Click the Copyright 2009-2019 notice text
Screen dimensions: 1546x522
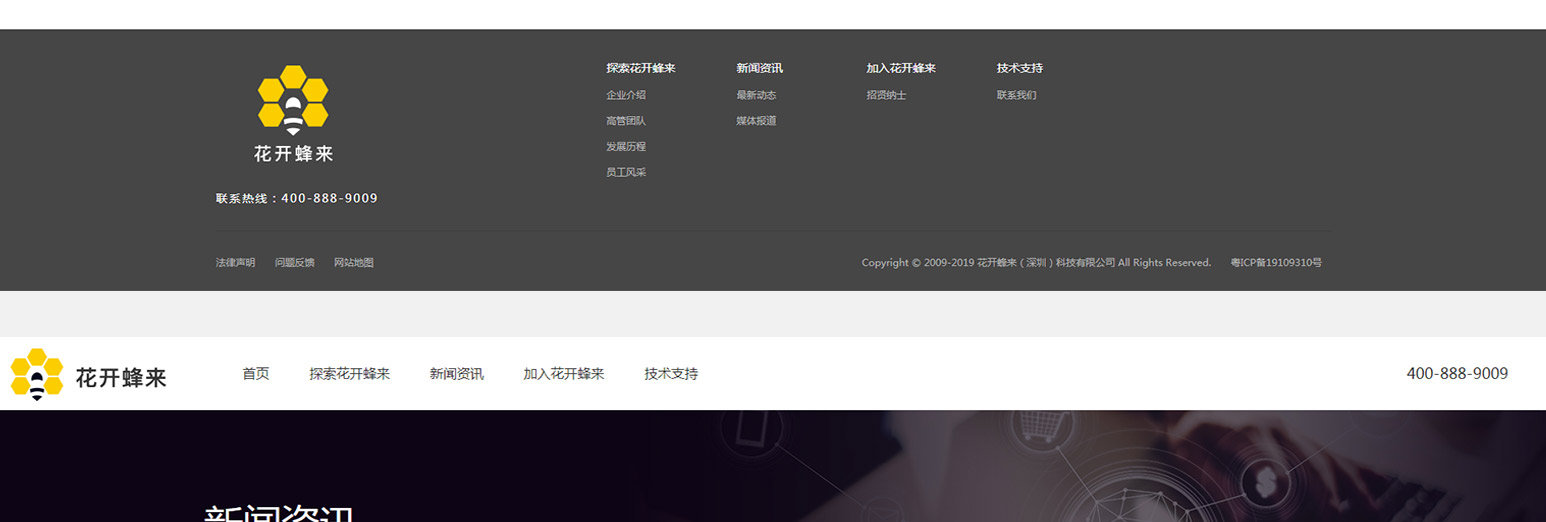(x=1037, y=263)
